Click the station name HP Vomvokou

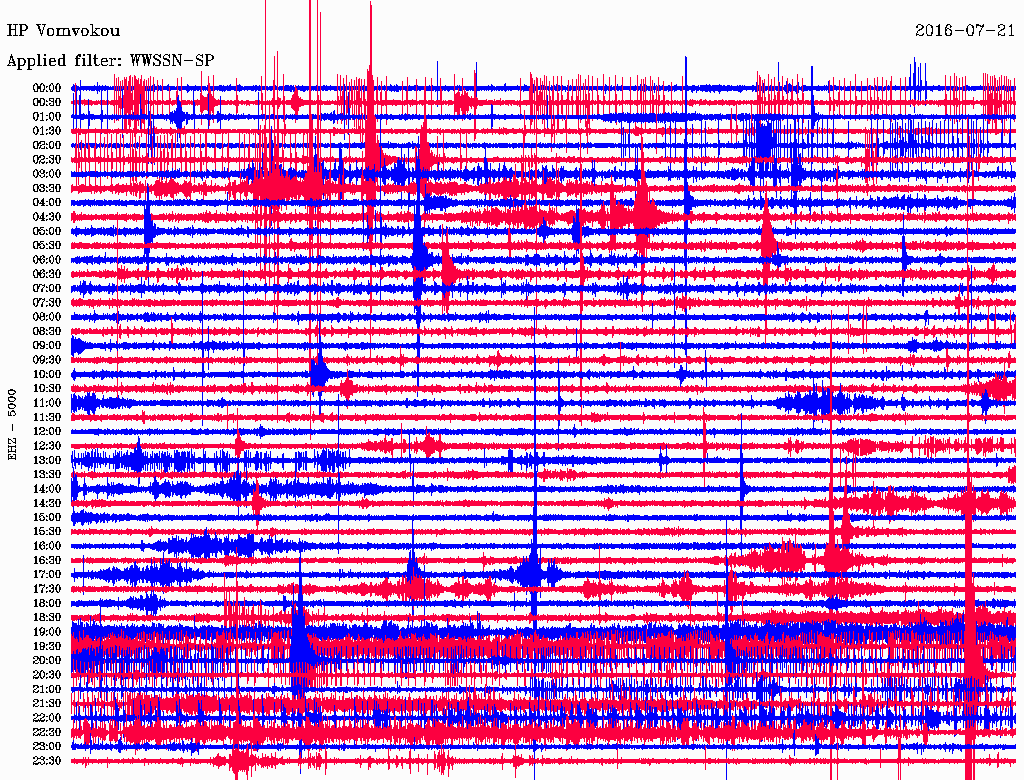(63, 31)
